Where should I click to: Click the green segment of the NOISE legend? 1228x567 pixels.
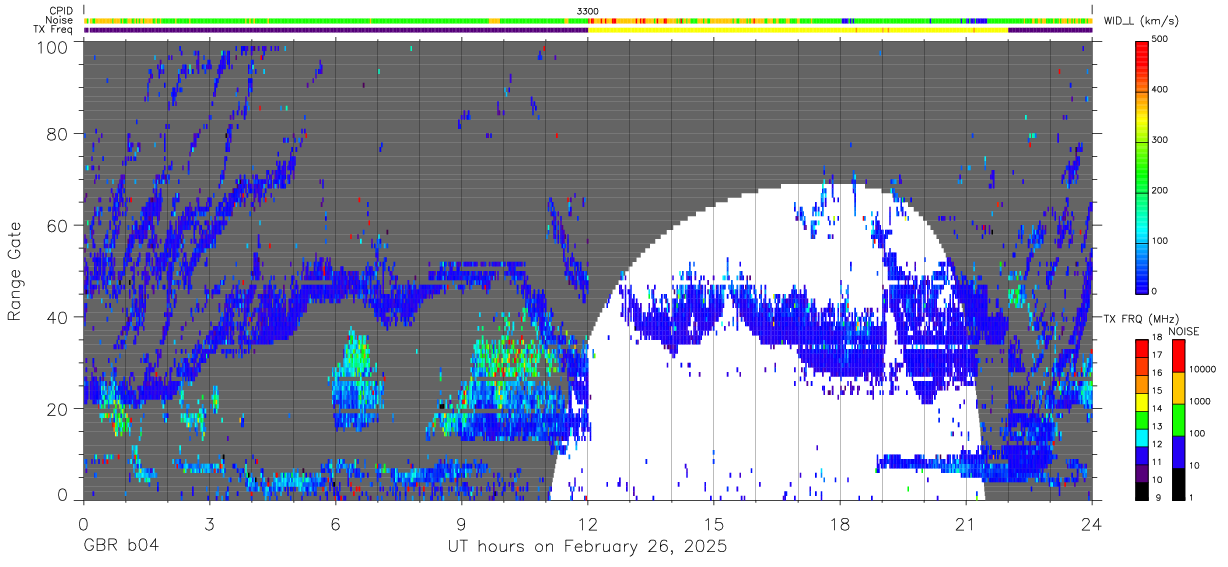point(1176,420)
